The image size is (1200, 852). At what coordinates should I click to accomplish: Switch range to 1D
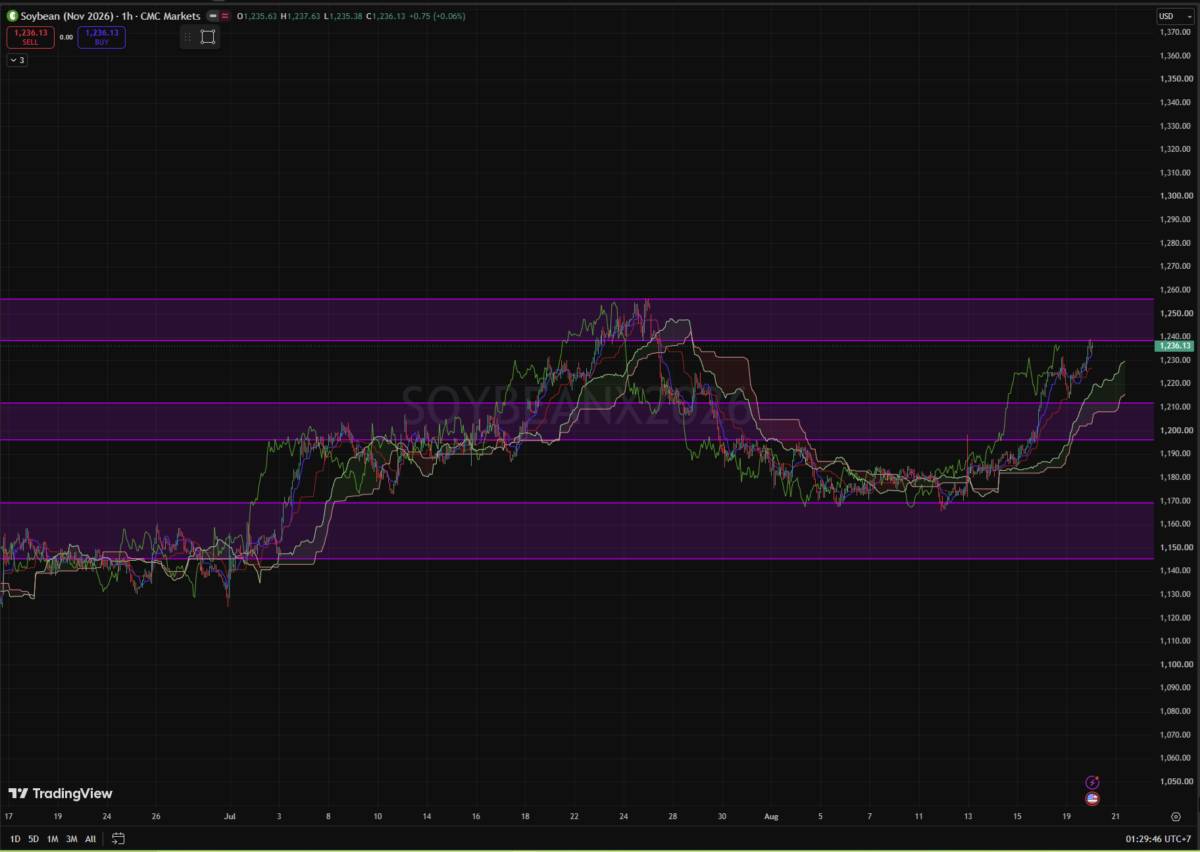tap(16, 838)
